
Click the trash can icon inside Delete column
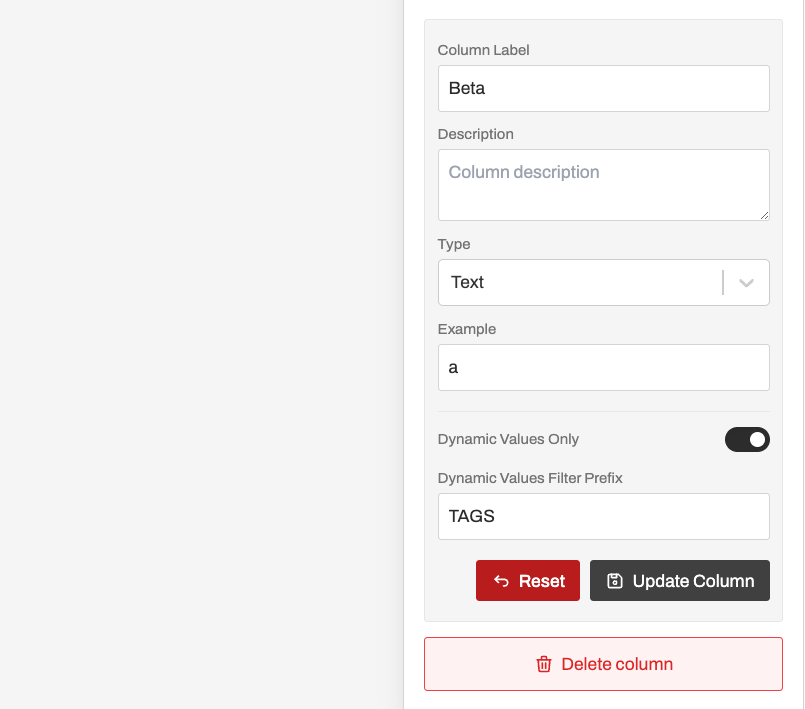point(544,664)
